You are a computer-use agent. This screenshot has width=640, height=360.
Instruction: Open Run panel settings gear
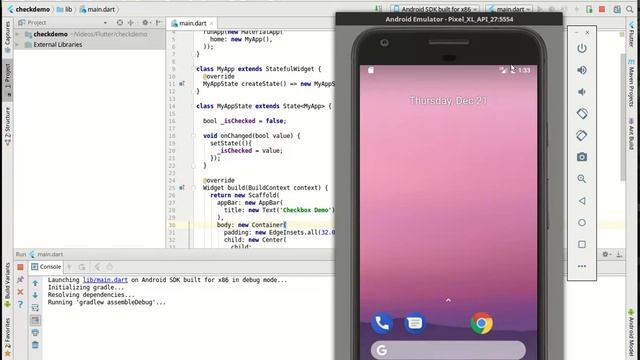(606, 254)
